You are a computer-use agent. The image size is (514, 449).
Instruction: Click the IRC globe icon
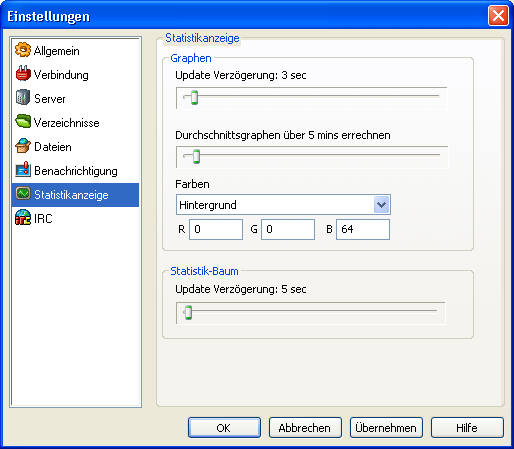click(23, 218)
